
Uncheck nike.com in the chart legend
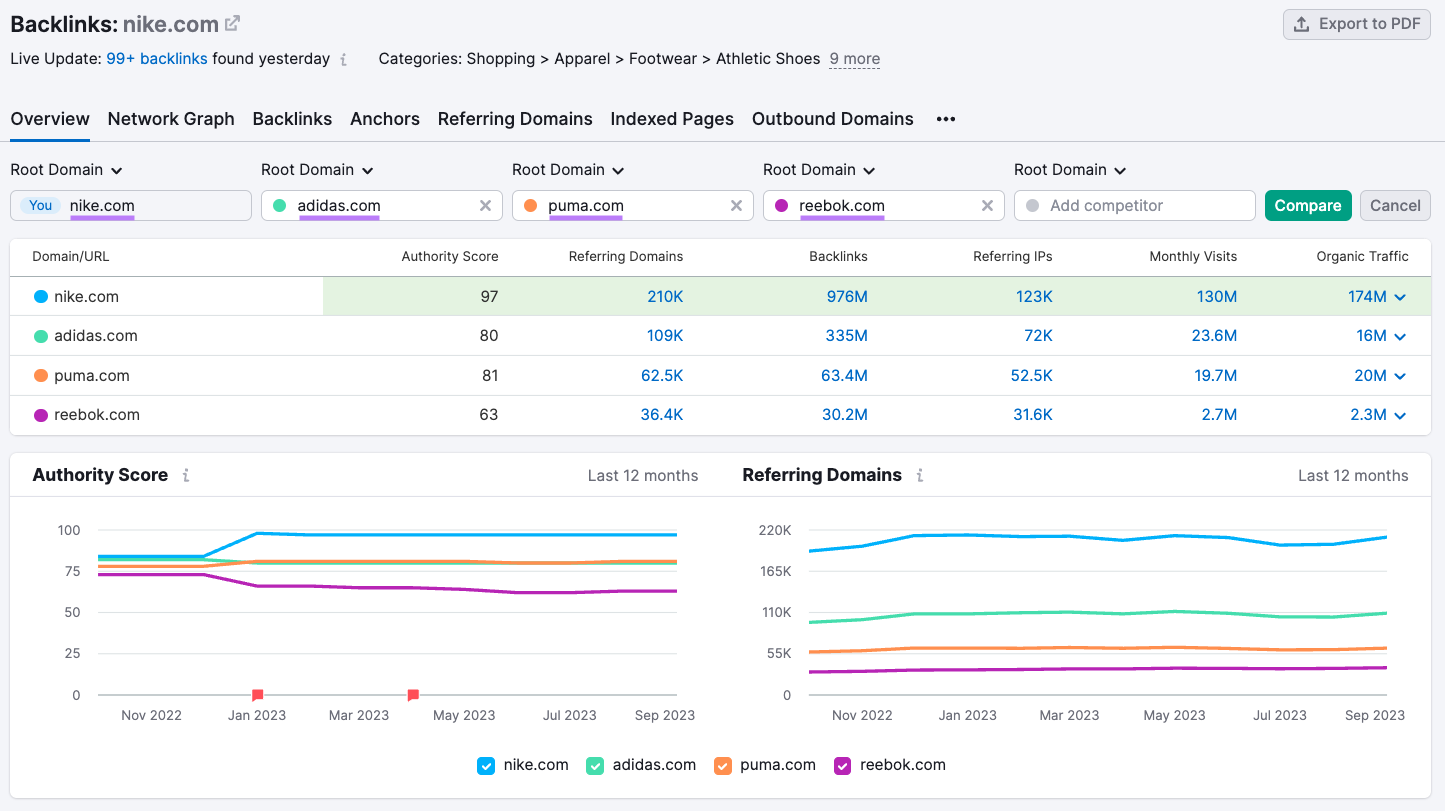click(486, 765)
